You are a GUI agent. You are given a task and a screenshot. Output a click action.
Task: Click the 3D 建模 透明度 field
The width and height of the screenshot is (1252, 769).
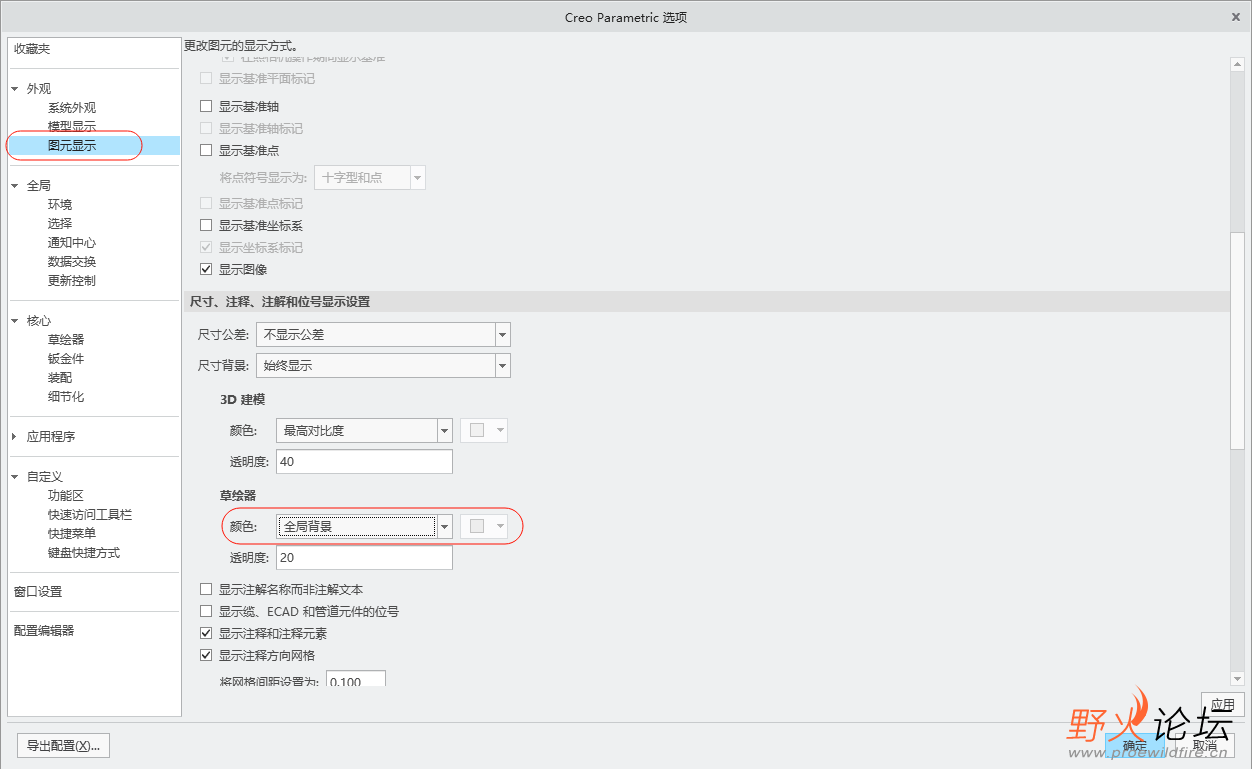coord(364,462)
